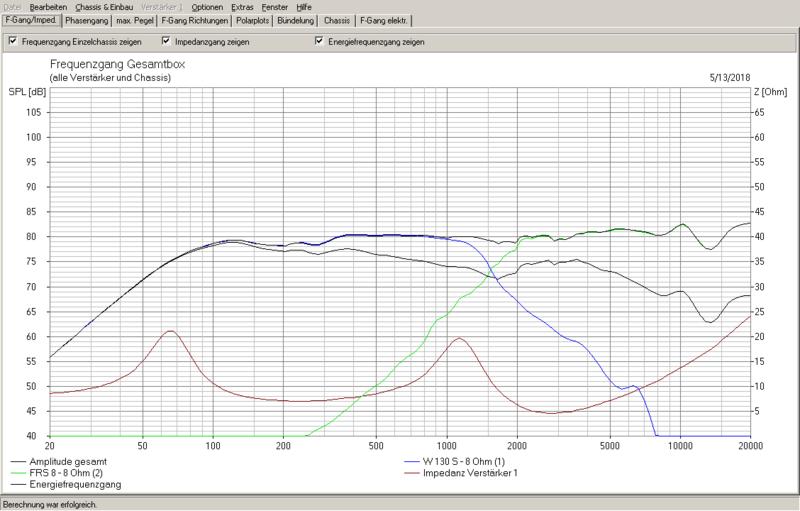
Task: Open the Fenster menu
Action: (276, 7)
